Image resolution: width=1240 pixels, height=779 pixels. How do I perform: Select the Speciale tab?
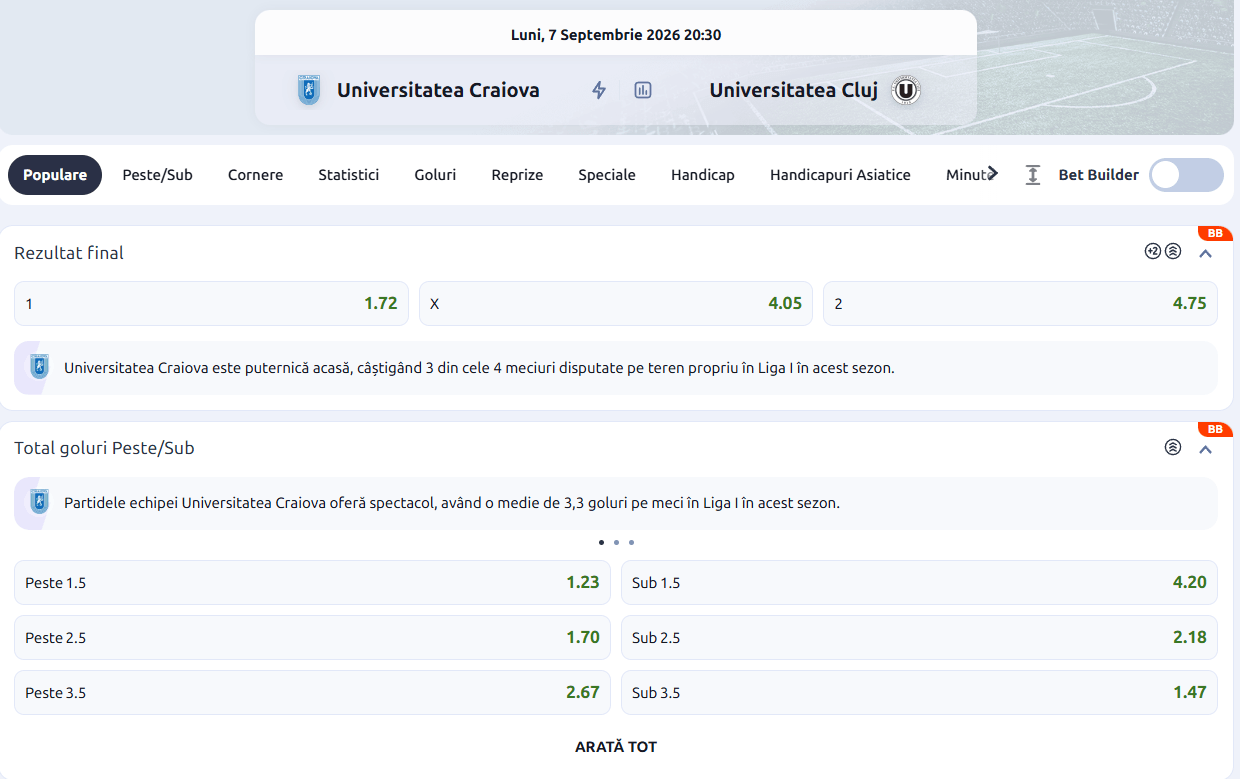point(607,175)
